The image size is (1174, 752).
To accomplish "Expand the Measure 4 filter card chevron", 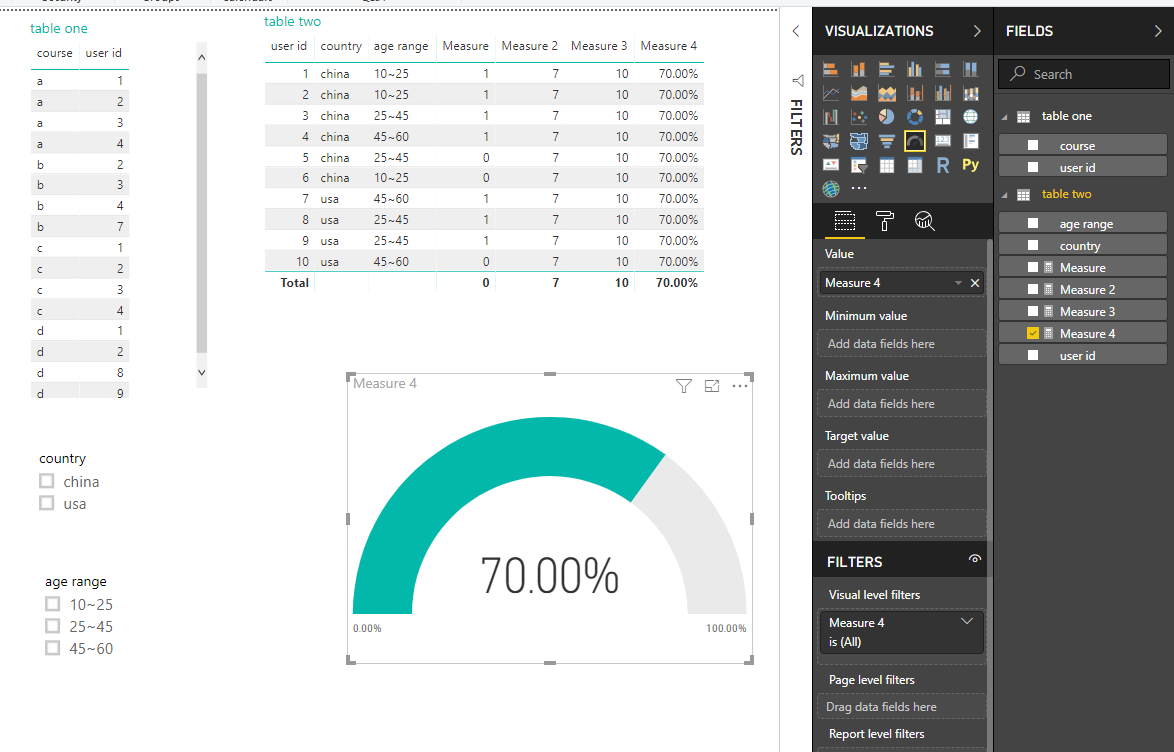I will pyautogui.click(x=967, y=621).
